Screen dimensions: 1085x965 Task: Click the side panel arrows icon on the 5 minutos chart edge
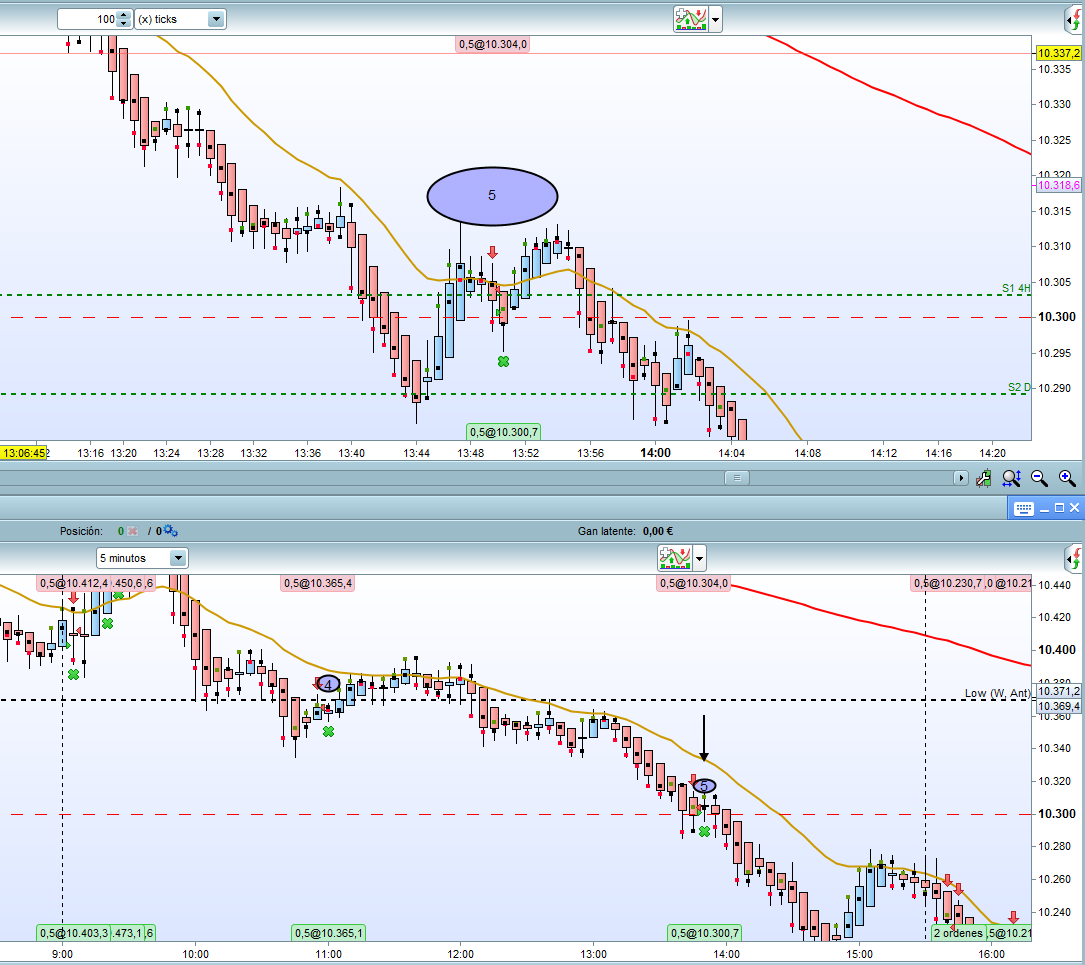click(x=1075, y=558)
